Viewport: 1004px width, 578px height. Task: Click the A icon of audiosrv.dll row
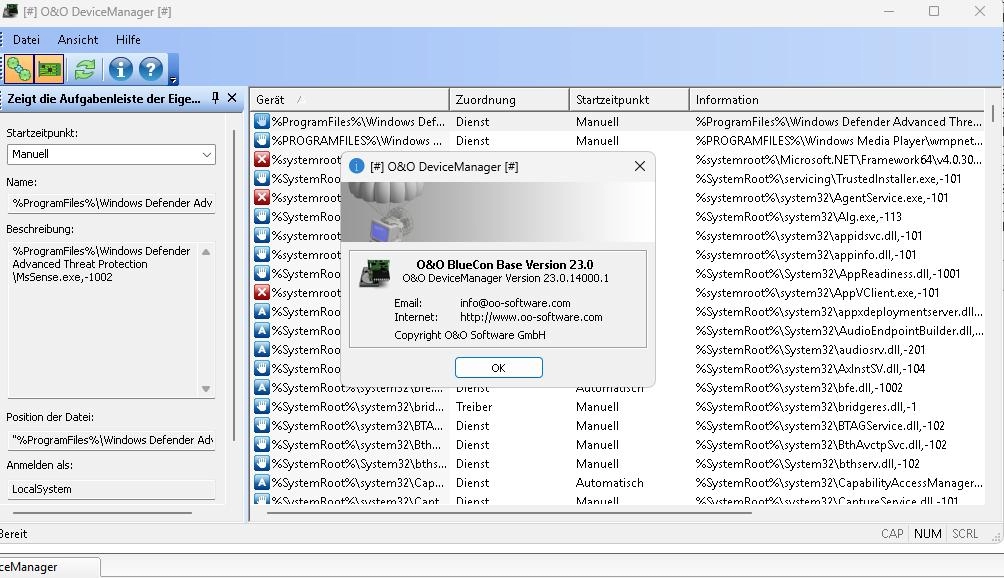click(261, 349)
